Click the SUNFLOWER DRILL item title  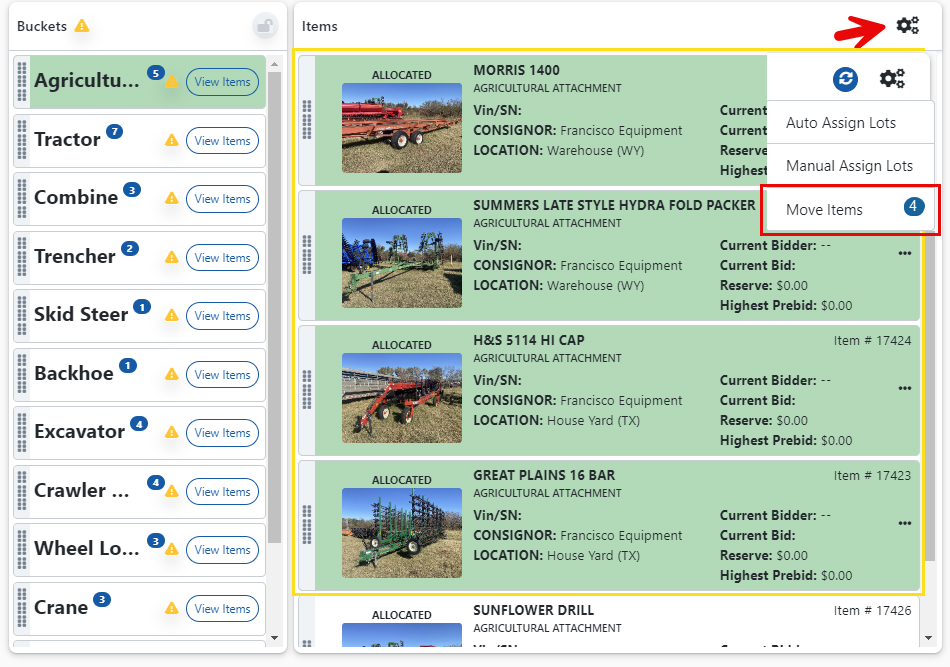point(533,610)
